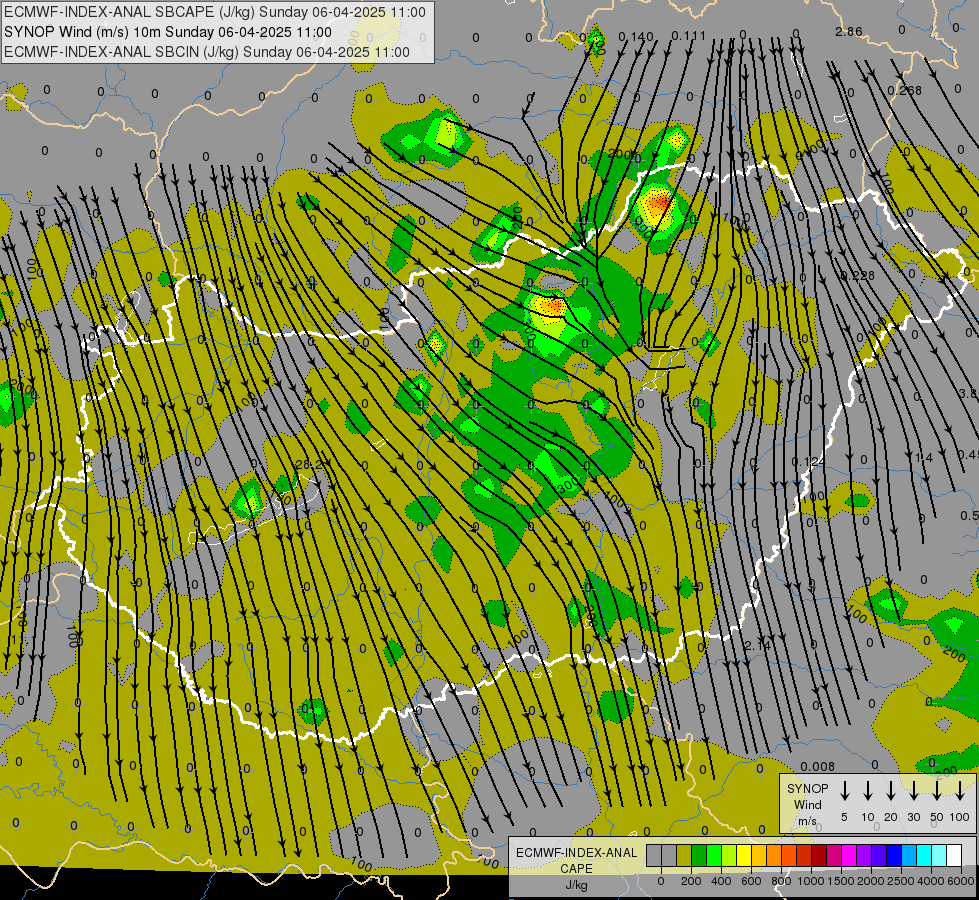Click the 1.4 value on the map
The width and height of the screenshot is (979, 900).
pyautogui.click(x=924, y=458)
